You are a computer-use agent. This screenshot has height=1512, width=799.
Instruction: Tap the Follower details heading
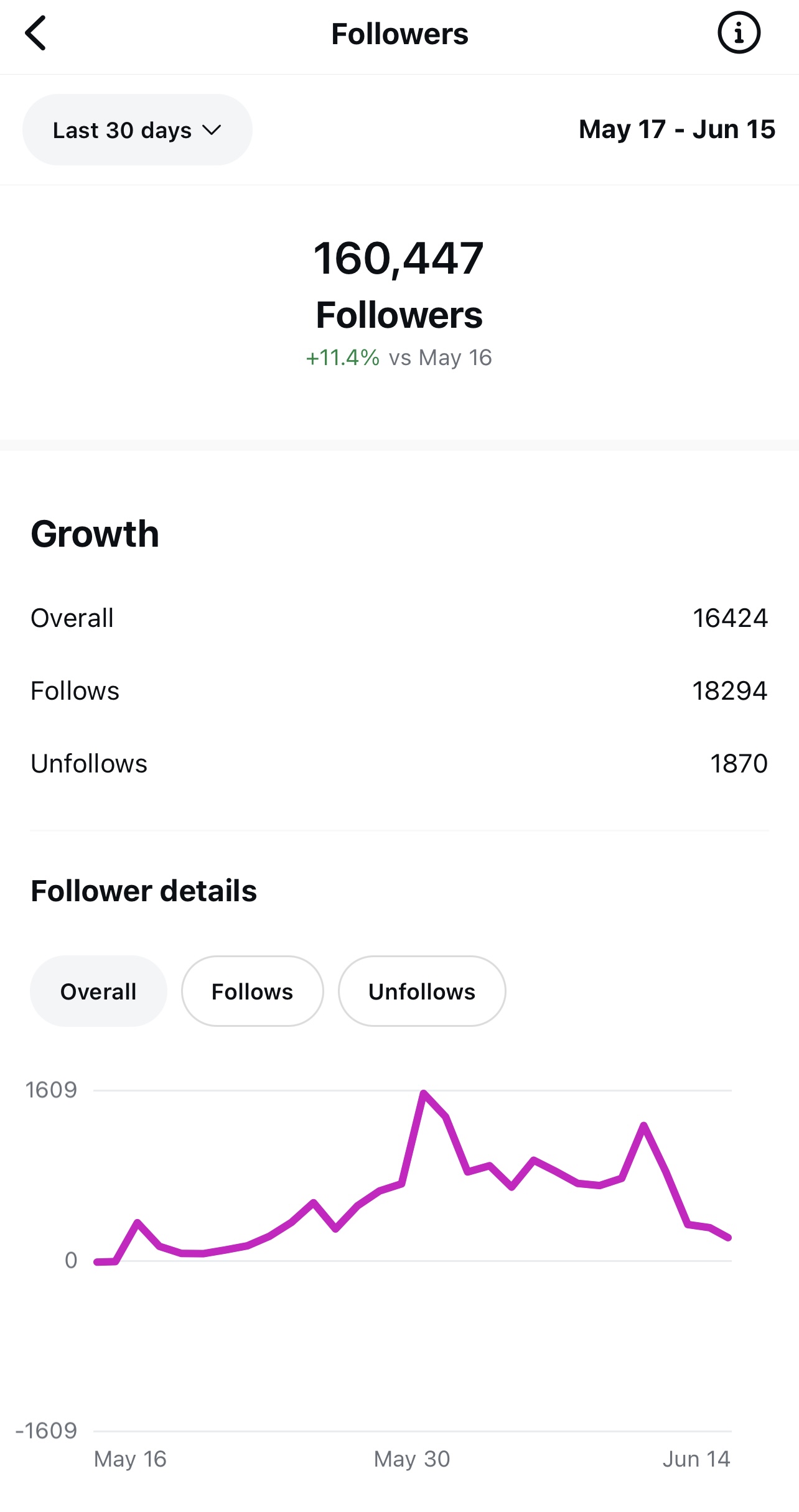[144, 891]
